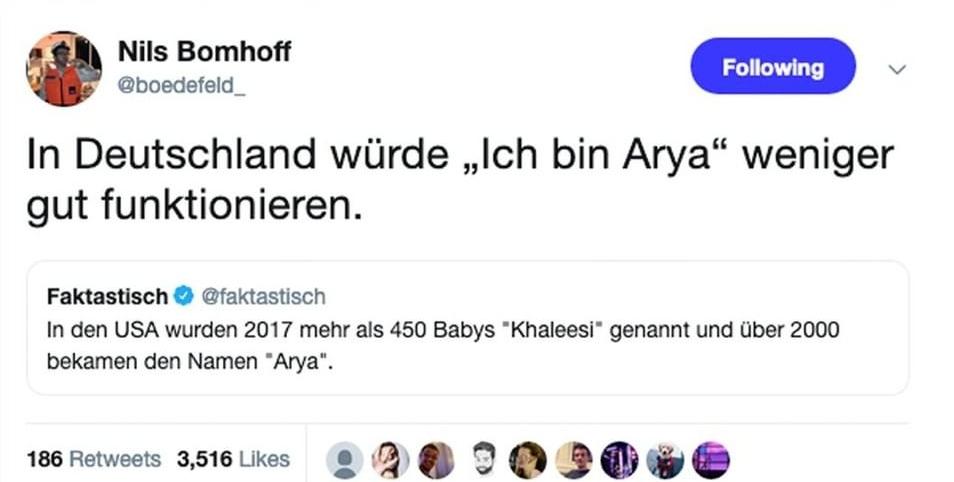Open the quoted Faktastisch tweet card
Viewport: 954px width, 482px height.
[x=467, y=329]
